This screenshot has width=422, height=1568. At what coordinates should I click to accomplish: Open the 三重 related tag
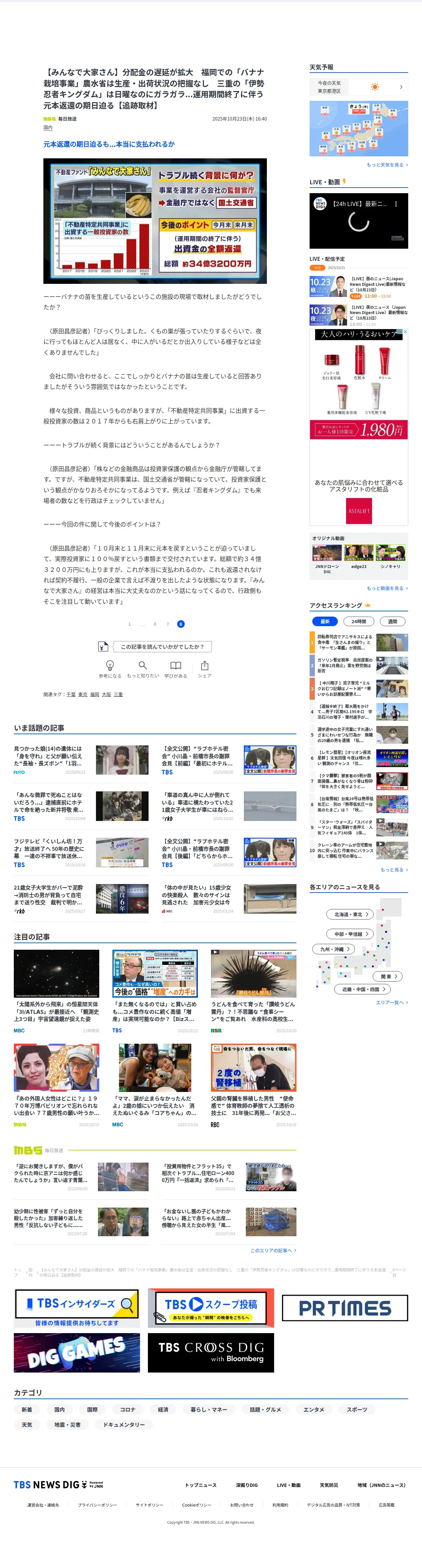(x=118, y=694)
